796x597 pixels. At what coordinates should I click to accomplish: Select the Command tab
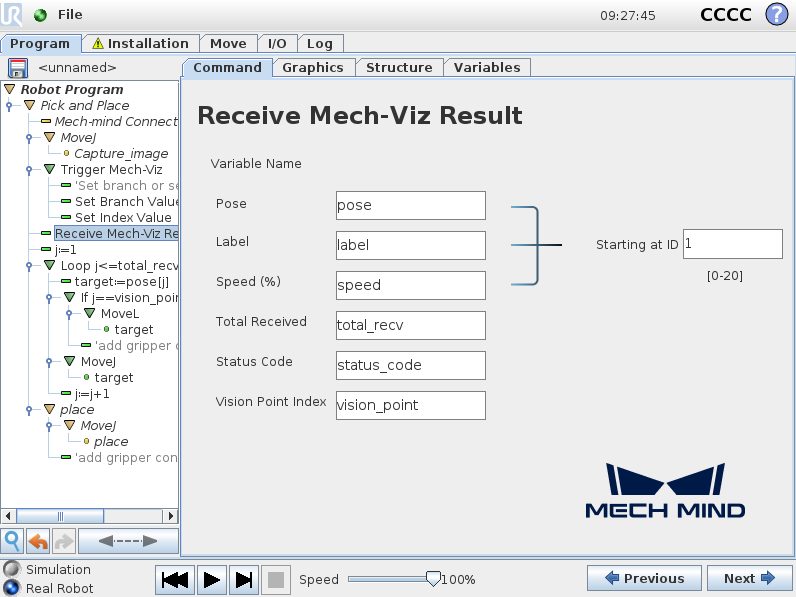227,68
